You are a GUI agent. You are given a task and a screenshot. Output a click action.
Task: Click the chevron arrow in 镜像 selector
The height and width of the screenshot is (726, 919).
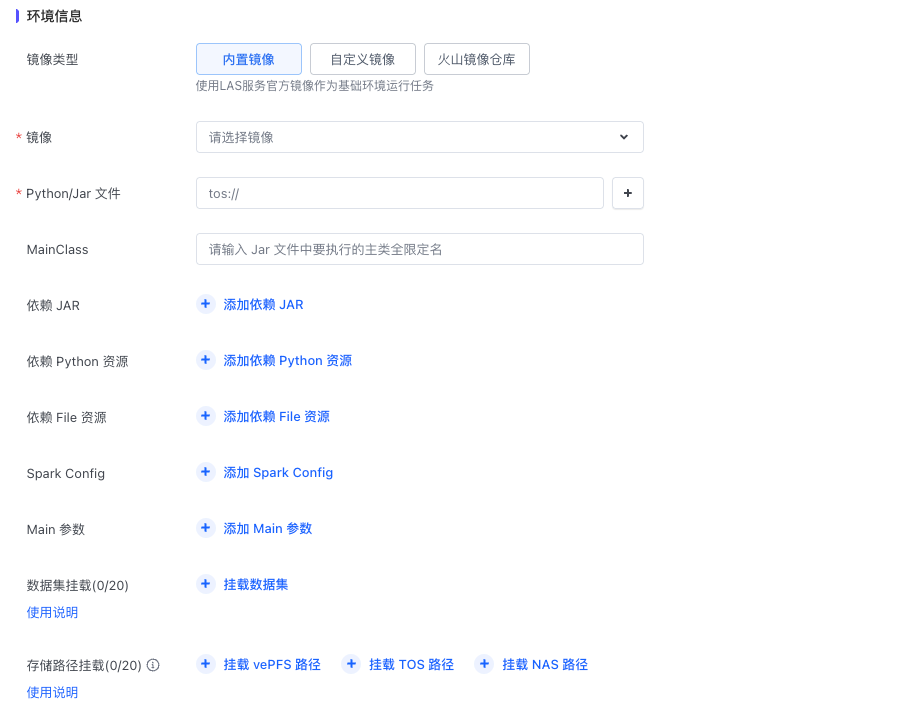(x=624, y=137)
